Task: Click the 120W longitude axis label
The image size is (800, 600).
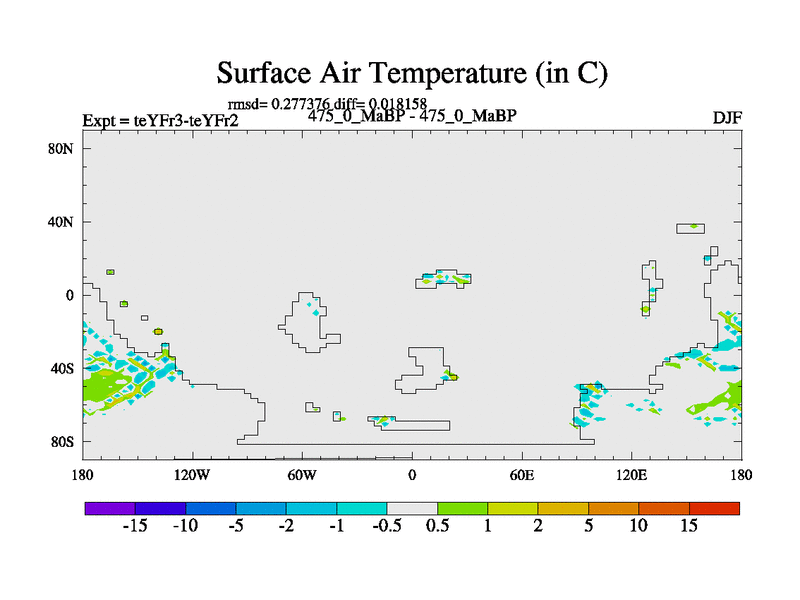Action: tap(192, 474)
